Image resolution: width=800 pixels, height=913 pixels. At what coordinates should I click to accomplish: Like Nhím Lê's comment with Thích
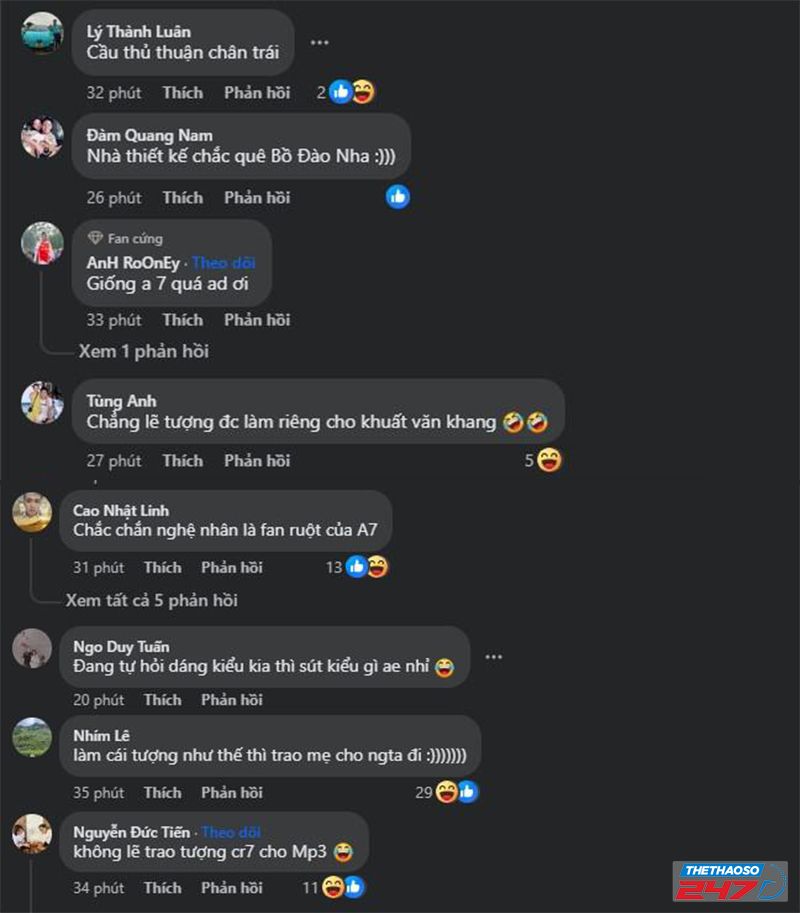pyautogui.click(x=162, y=793)
